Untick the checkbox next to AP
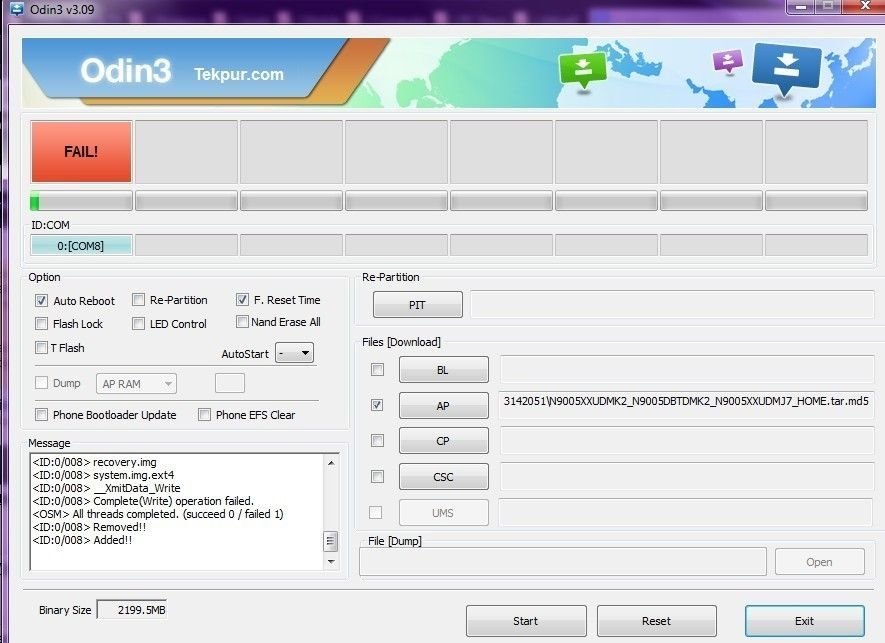 (377, 405)
